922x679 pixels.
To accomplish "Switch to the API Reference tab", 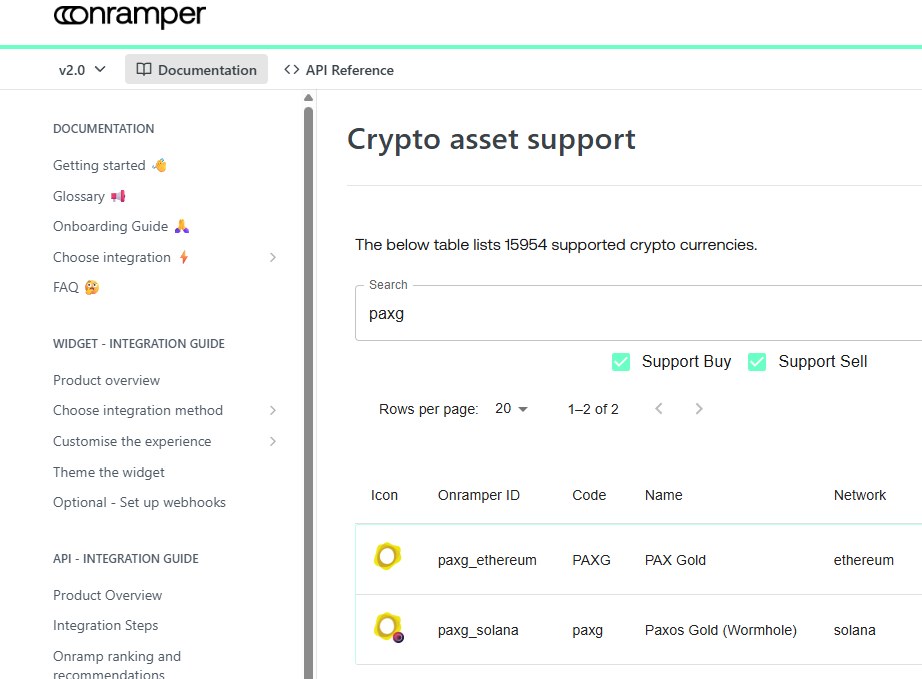I will click(x=339, y=70).
